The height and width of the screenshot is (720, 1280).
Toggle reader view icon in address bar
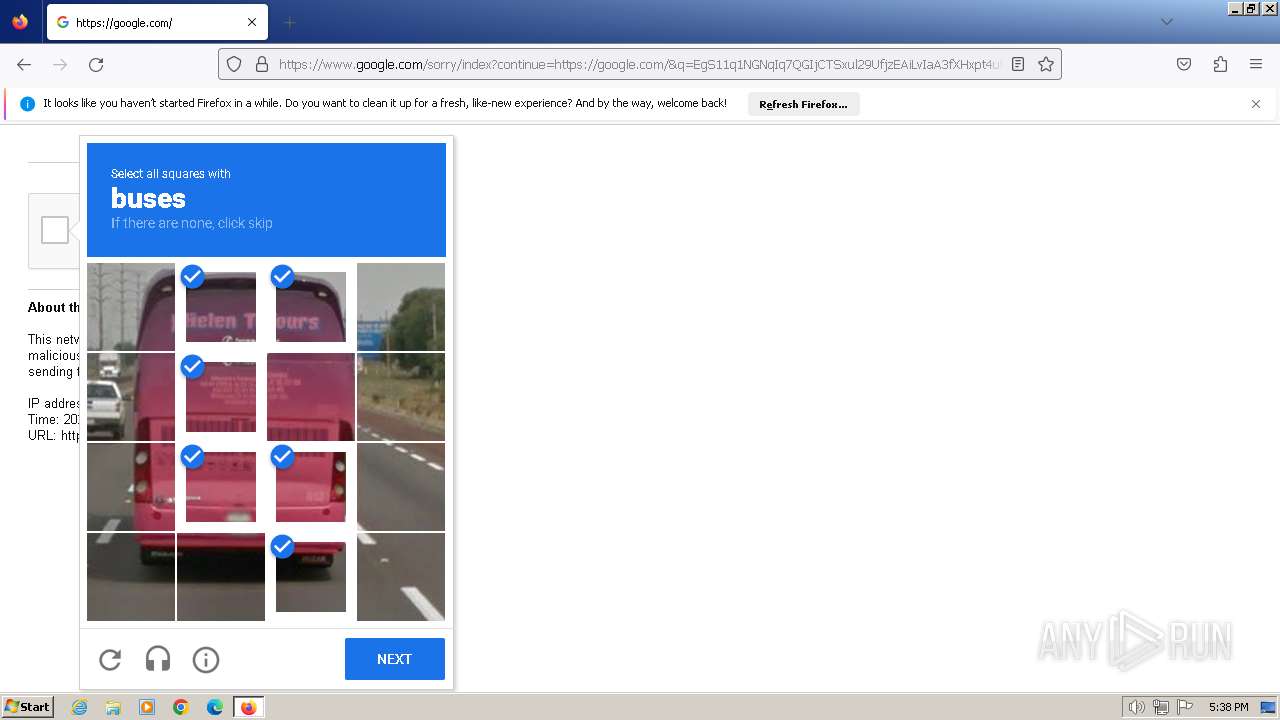(1018, 64)
